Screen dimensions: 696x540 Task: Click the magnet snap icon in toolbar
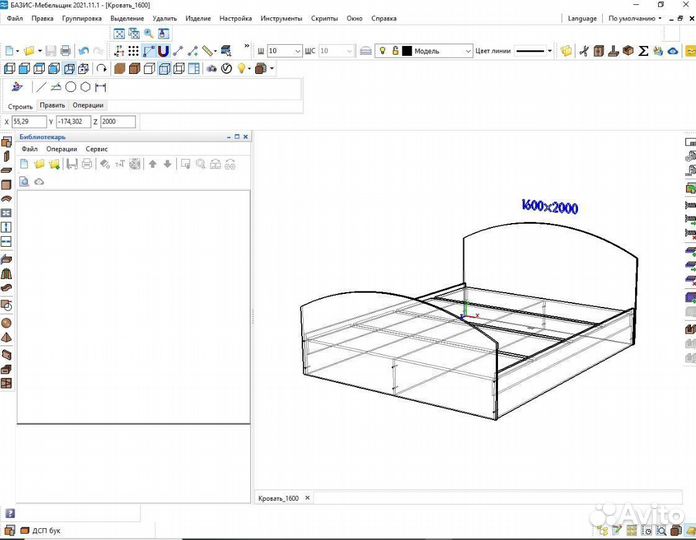click(163, 50)
